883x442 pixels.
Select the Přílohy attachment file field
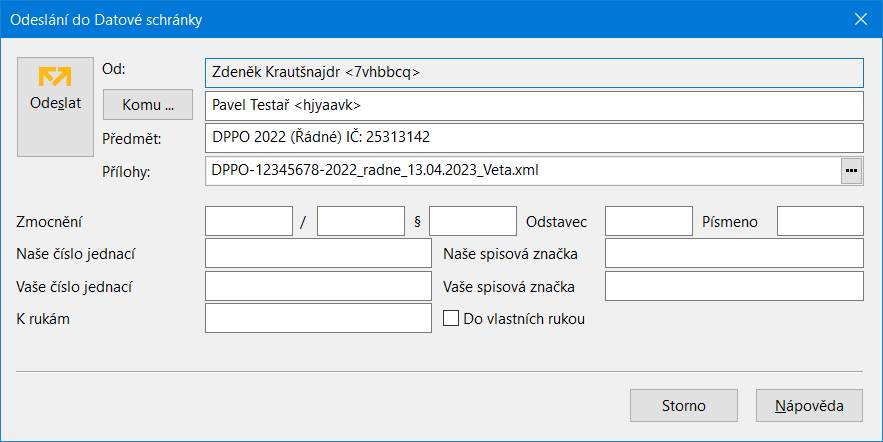click(x=523, y=171)
